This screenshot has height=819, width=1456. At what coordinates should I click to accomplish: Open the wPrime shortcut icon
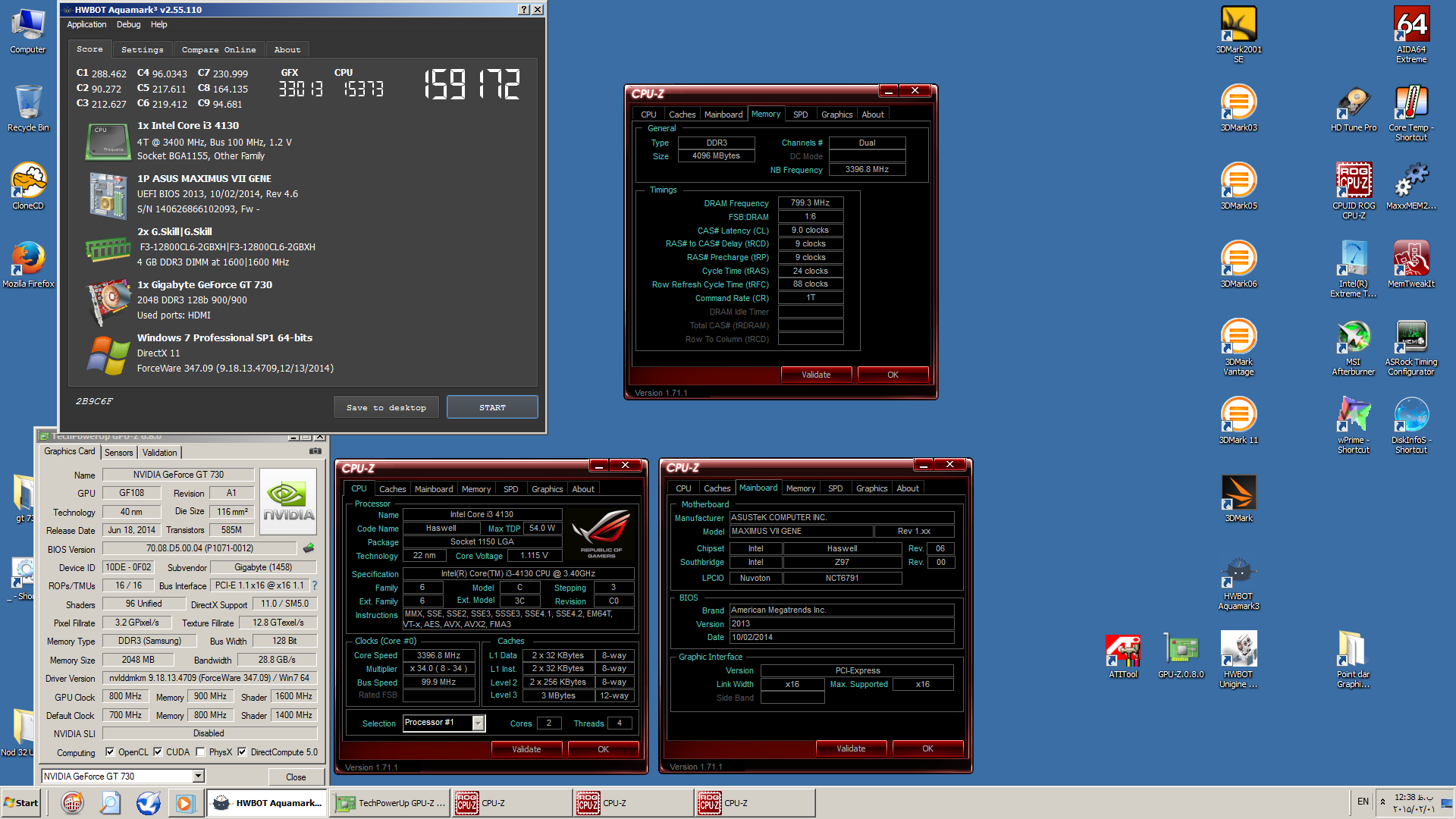pos(1354,425)
